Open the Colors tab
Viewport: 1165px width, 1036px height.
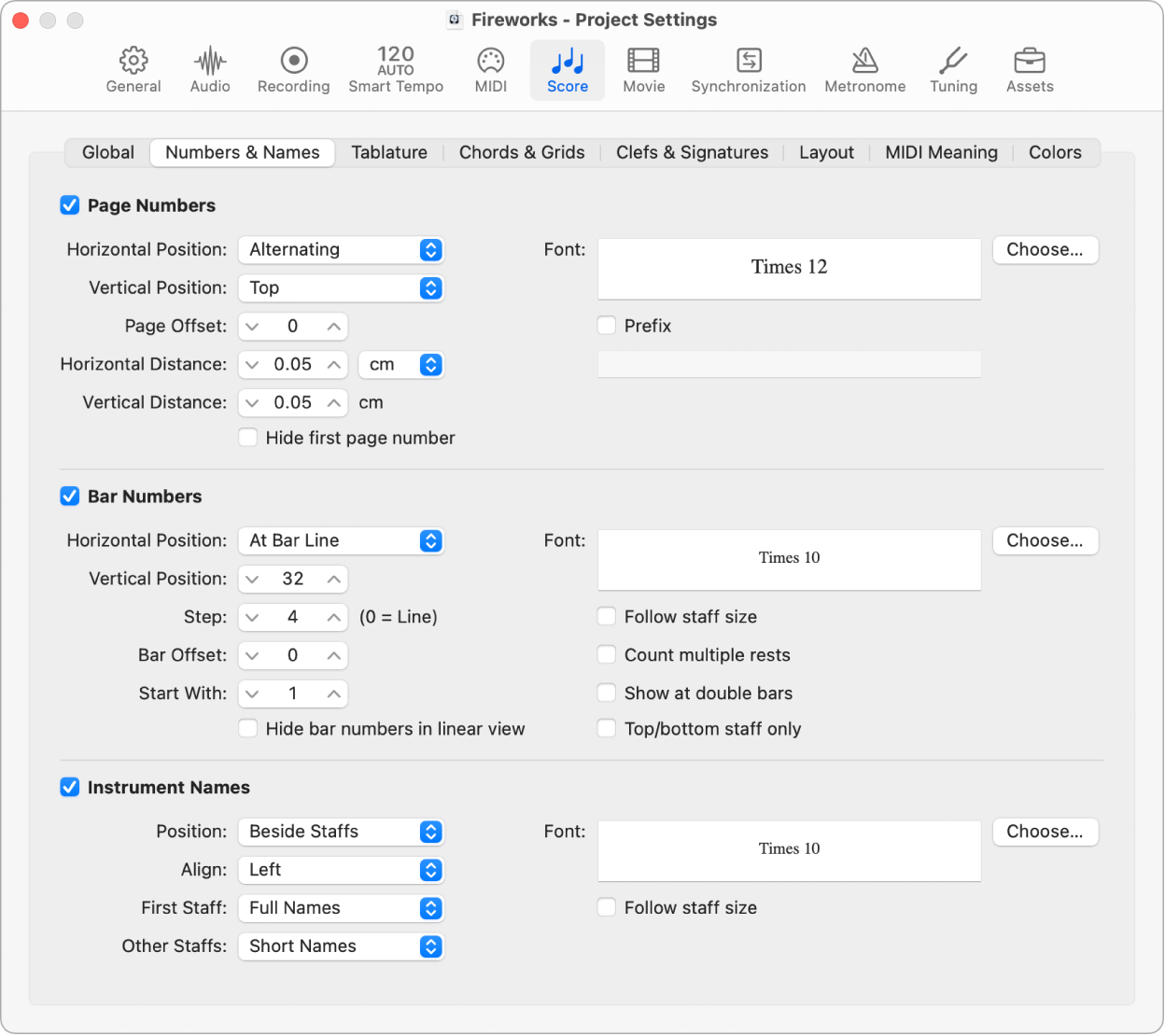(1055, 152)
